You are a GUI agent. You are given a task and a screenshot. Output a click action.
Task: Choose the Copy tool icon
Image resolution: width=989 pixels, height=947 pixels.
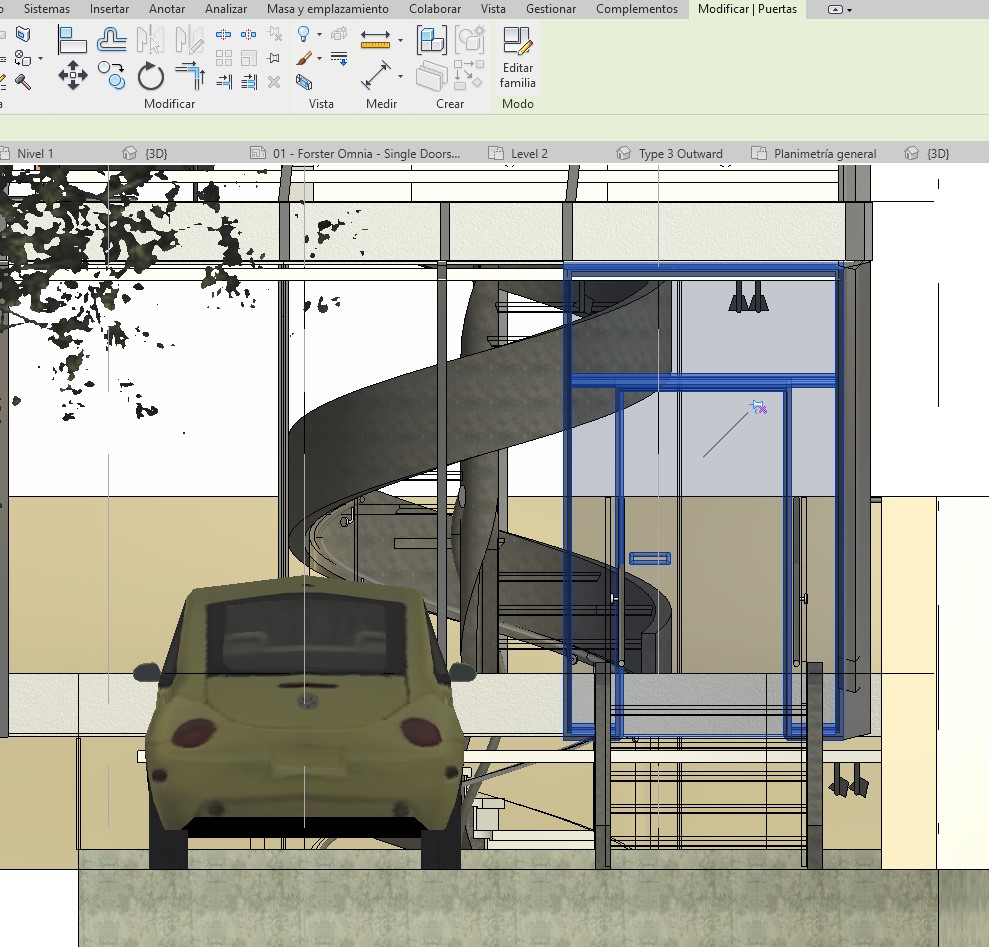click(111, 75)
